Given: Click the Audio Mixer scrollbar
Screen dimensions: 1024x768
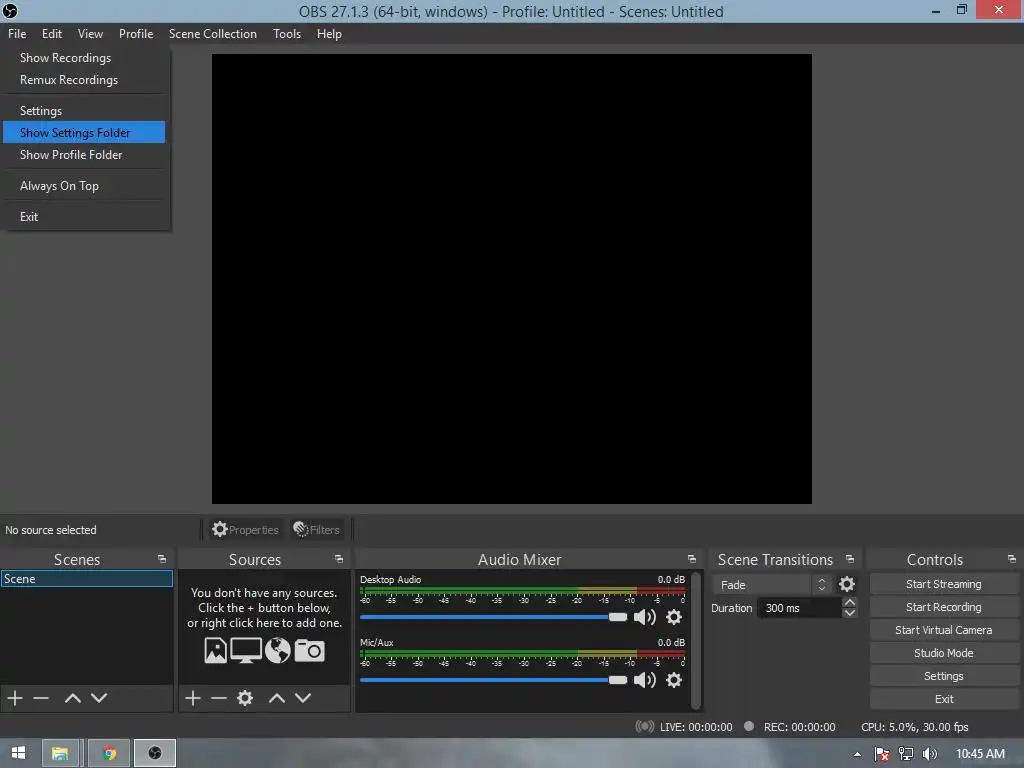Looking at the screenshot, I should click(x=696, y=640).
